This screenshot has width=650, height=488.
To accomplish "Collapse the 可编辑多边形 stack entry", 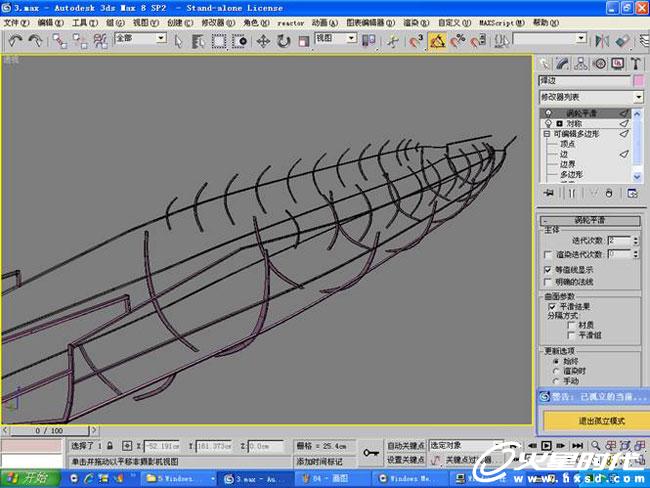I will (x=547, y=134).
